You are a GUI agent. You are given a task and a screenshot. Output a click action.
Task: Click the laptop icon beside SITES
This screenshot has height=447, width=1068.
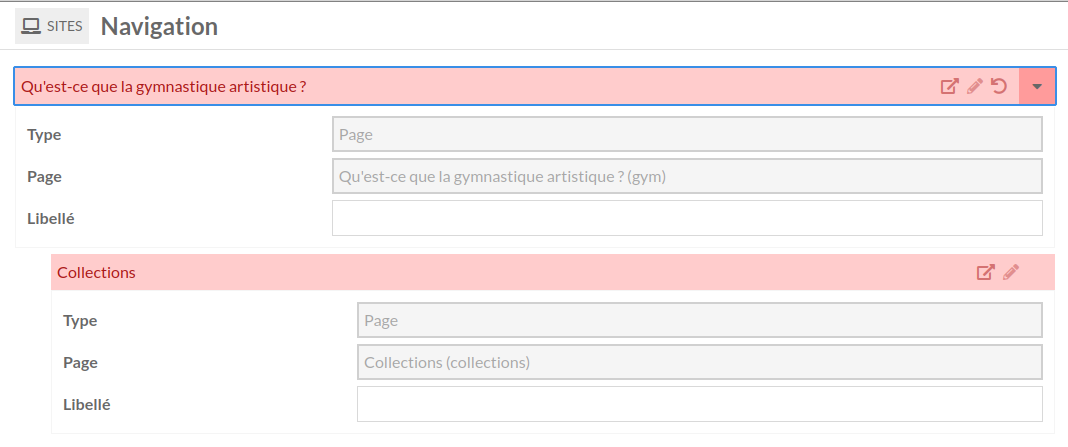tap(31, 26)
